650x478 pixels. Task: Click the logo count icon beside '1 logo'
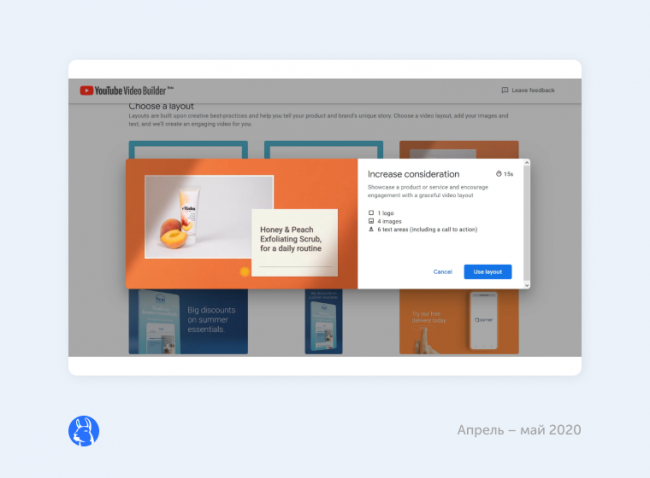tap(371, 213)
